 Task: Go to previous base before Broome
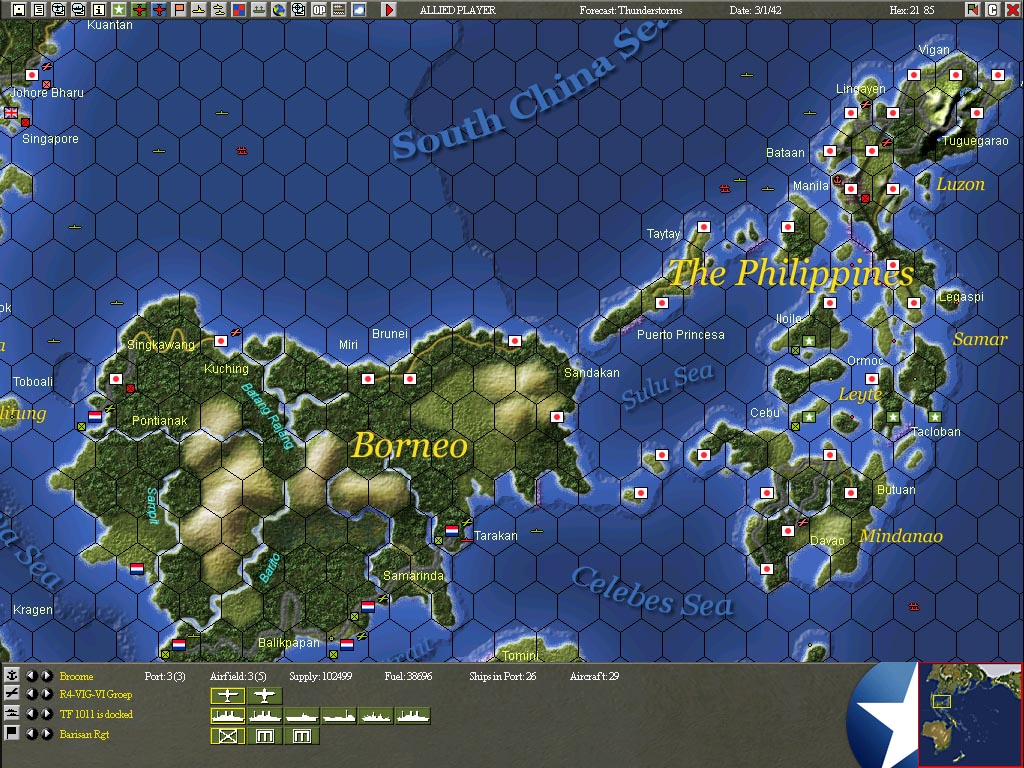[31, 675]
